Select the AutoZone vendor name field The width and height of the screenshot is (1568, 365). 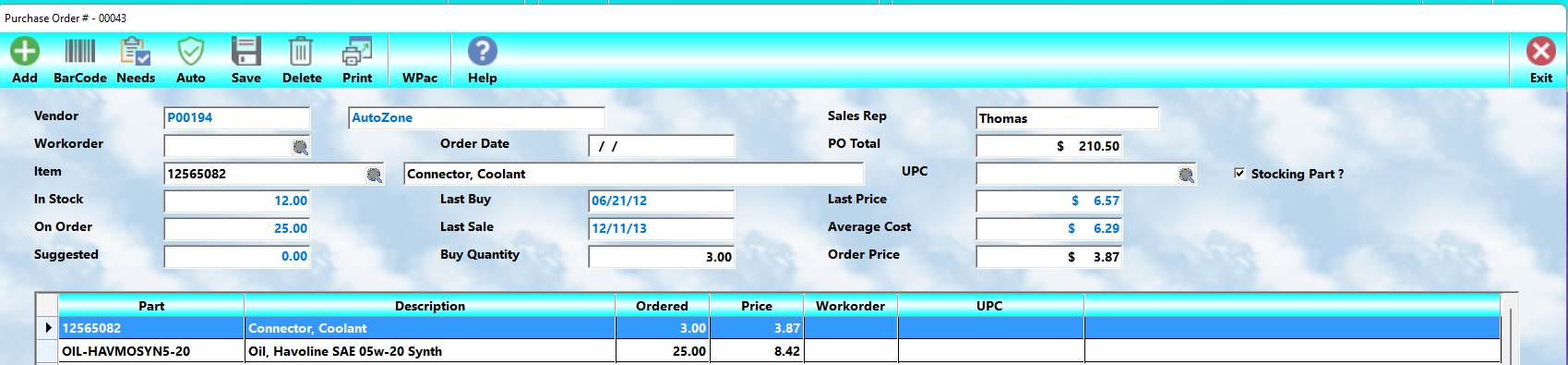tap(477, 118)
